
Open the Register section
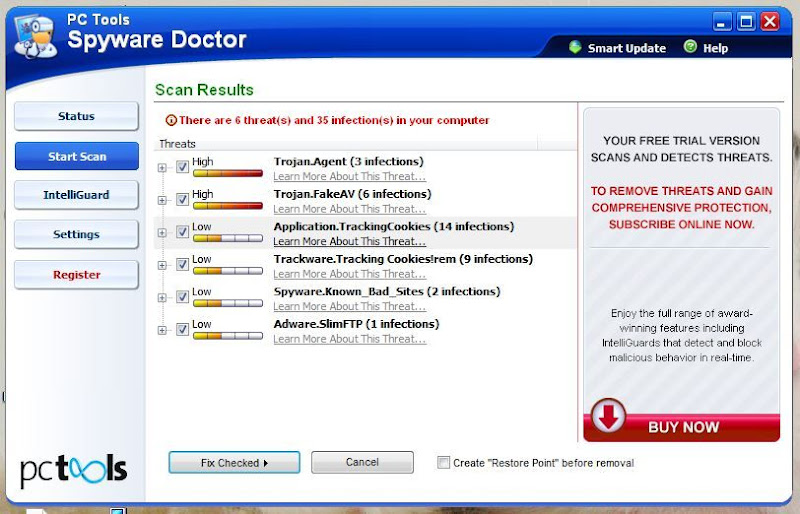coord(76,275)
